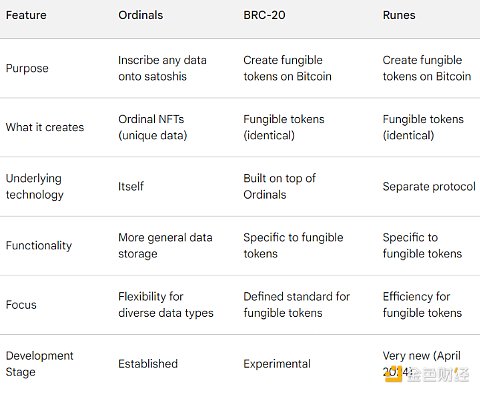This screenshot has height=393, width=480.
Task: Click the 'Separate protocol' cell
Action: coord(429,187)
